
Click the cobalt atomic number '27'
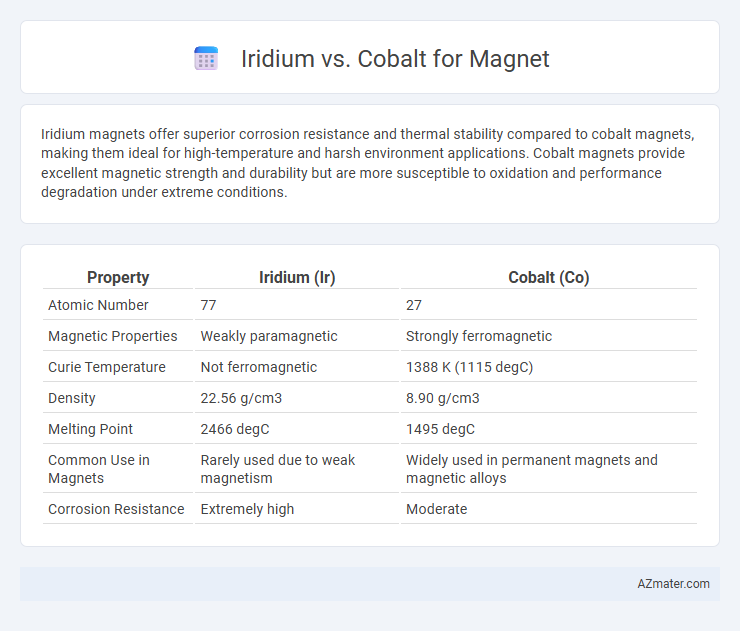tap(414, 305)
